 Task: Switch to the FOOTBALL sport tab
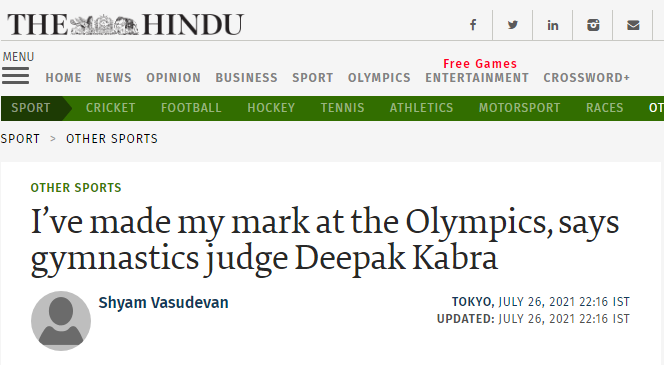191,108
